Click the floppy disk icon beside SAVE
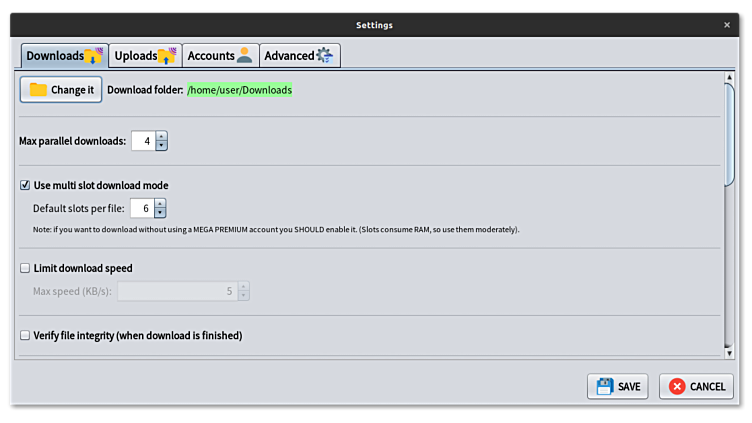This screenshot has height=423, width=752. [604, 386]
